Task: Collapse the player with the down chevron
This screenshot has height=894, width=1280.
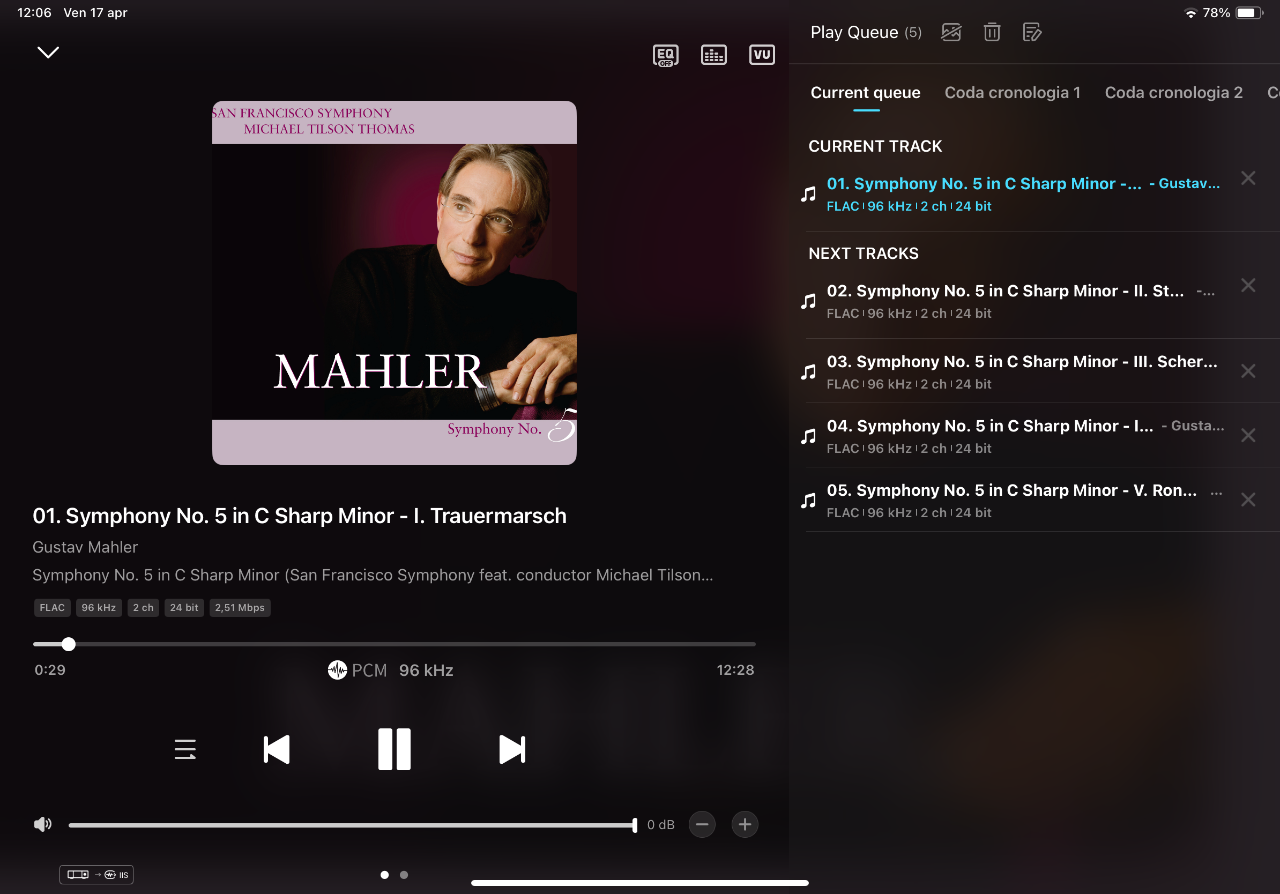Action: click(48, 52)
